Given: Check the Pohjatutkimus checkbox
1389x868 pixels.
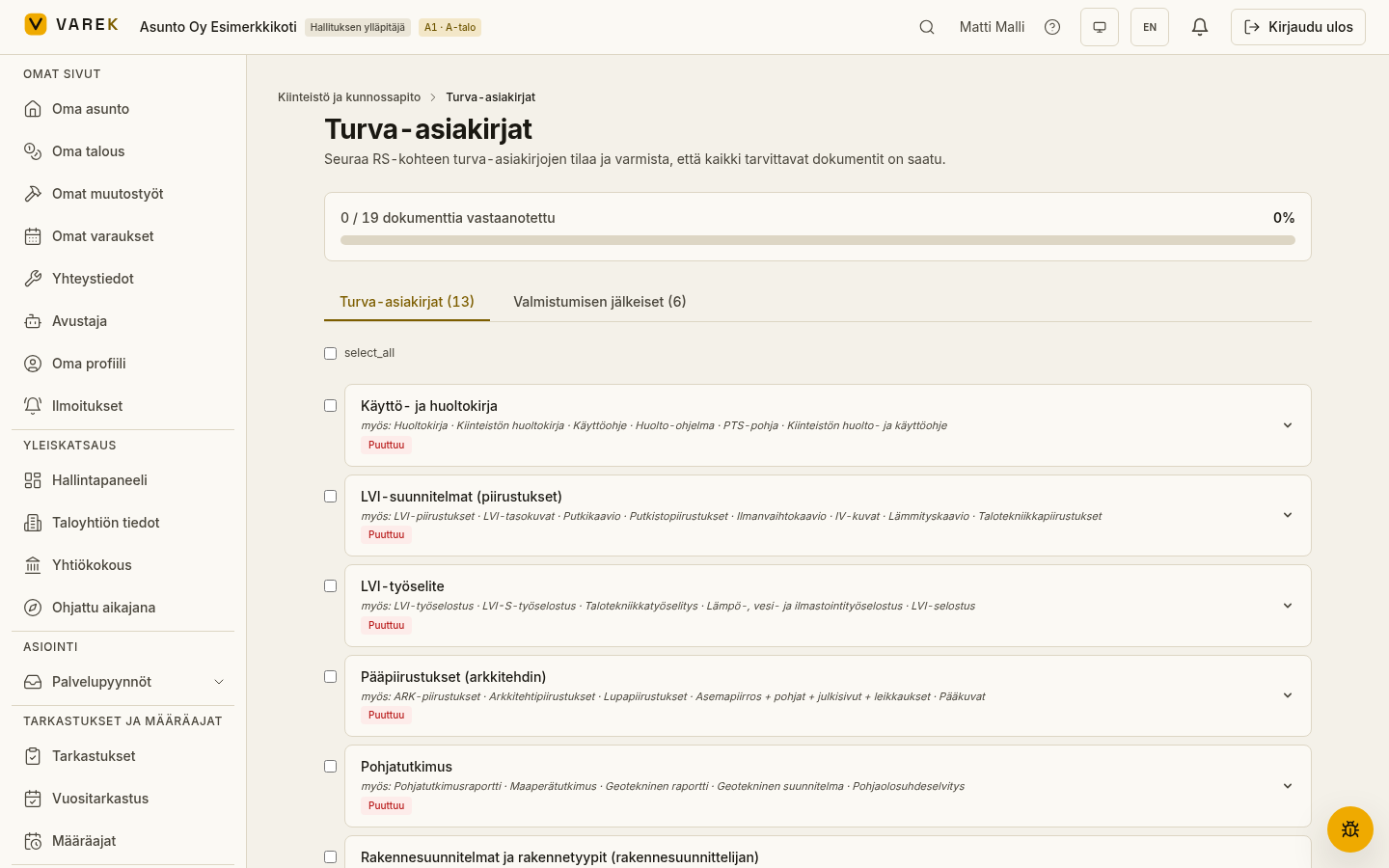Looking at the screenshot, I should (x=330, y=766).
